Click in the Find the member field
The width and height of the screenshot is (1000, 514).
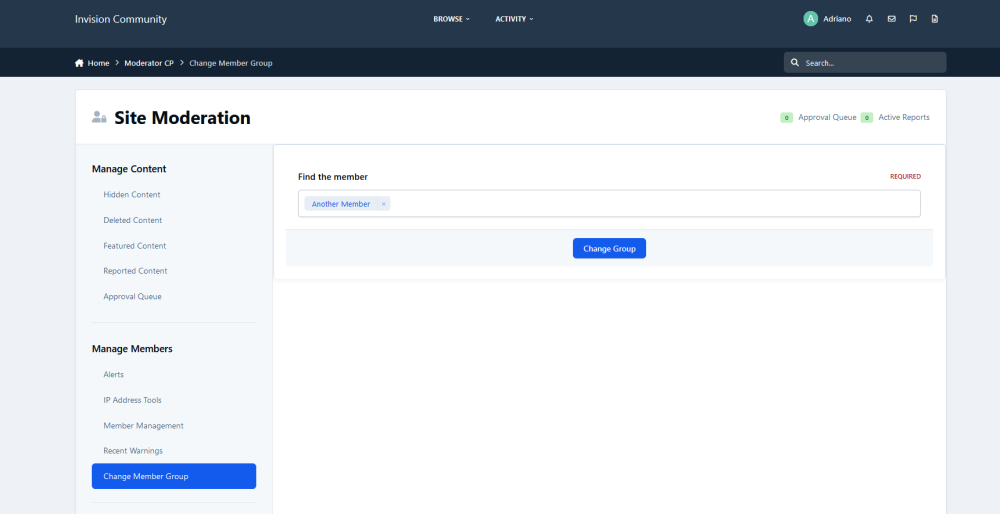pos(650,204)
